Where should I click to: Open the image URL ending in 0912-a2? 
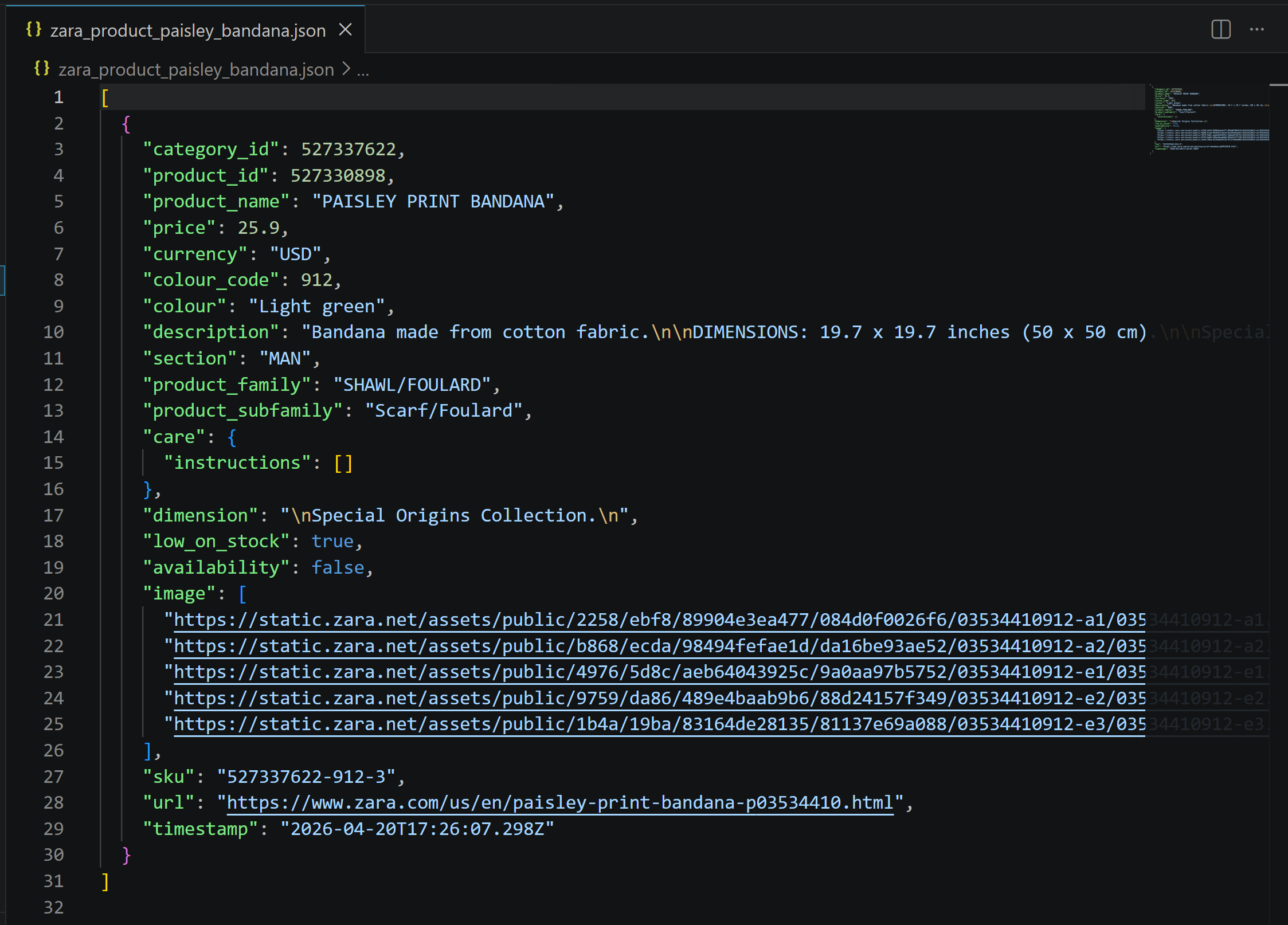coord(659,646)
